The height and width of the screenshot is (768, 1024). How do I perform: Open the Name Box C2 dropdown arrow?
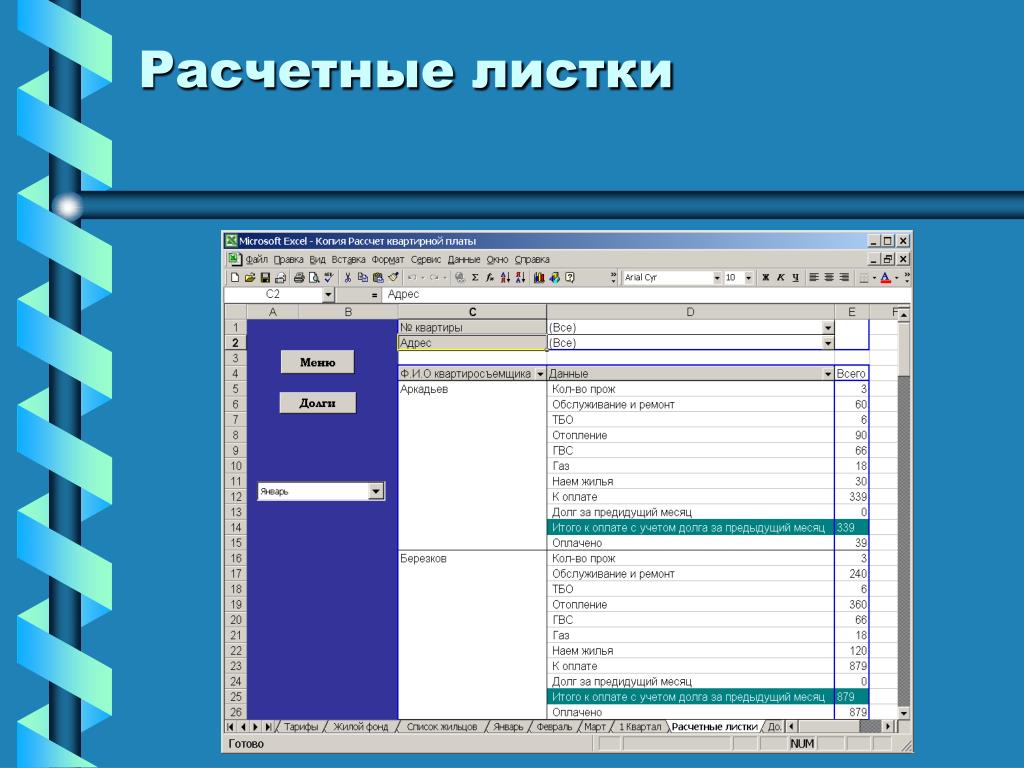[x=328, y=295]
